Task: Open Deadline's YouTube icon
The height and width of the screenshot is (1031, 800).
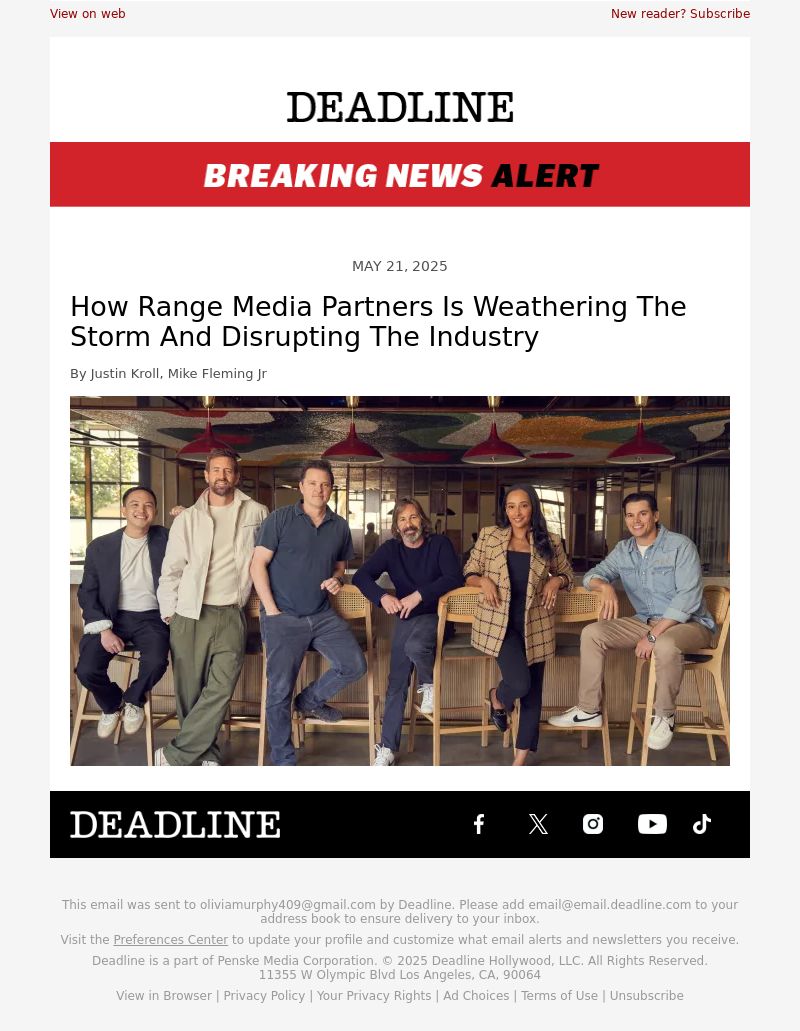Action: (652, 824)
